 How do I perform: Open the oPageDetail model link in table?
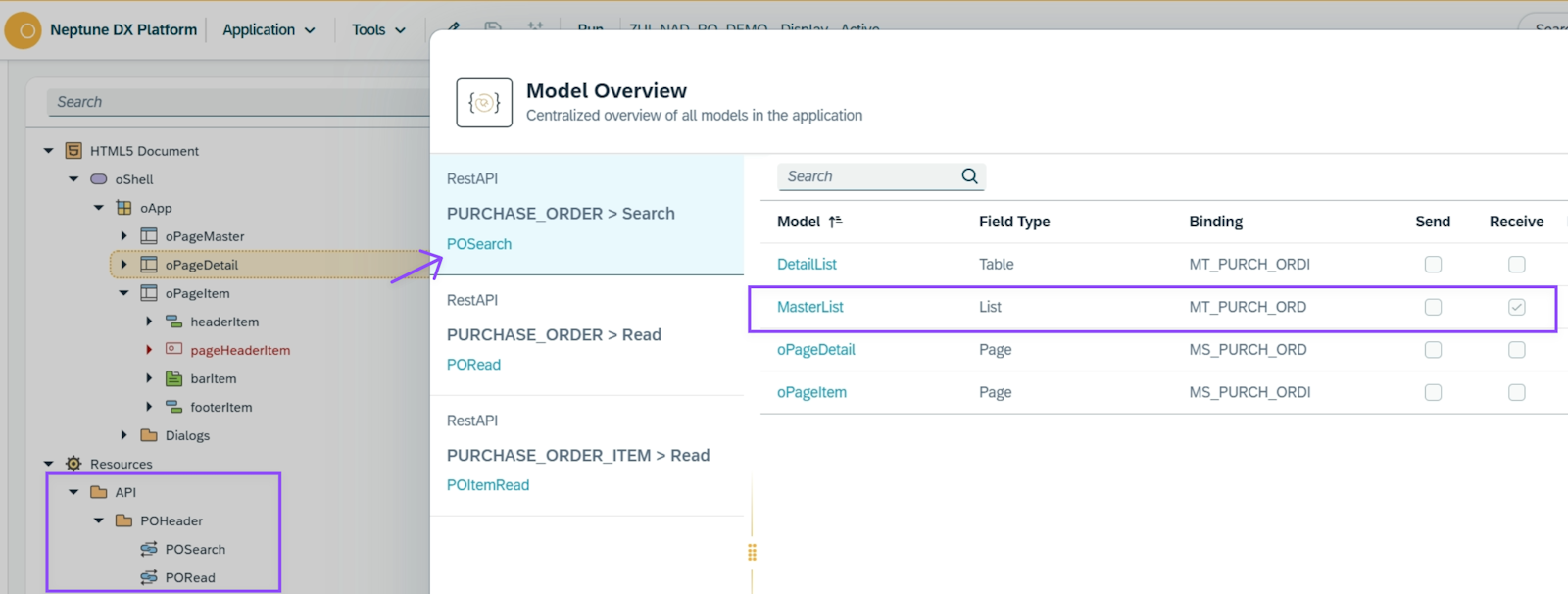[x=816, y=350]
